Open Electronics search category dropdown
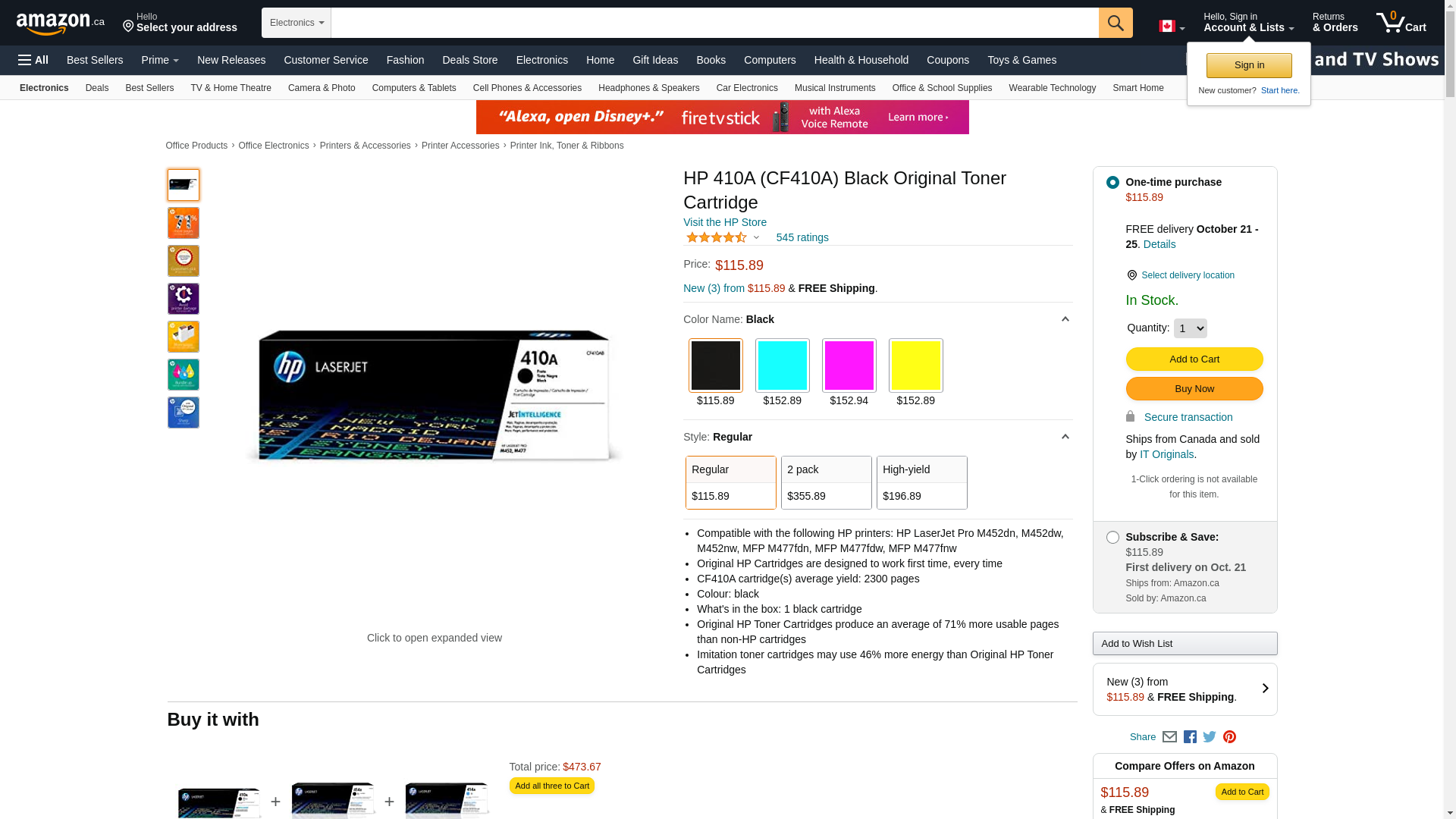Screen dimensions: 1456x819 tap(297, 23)
